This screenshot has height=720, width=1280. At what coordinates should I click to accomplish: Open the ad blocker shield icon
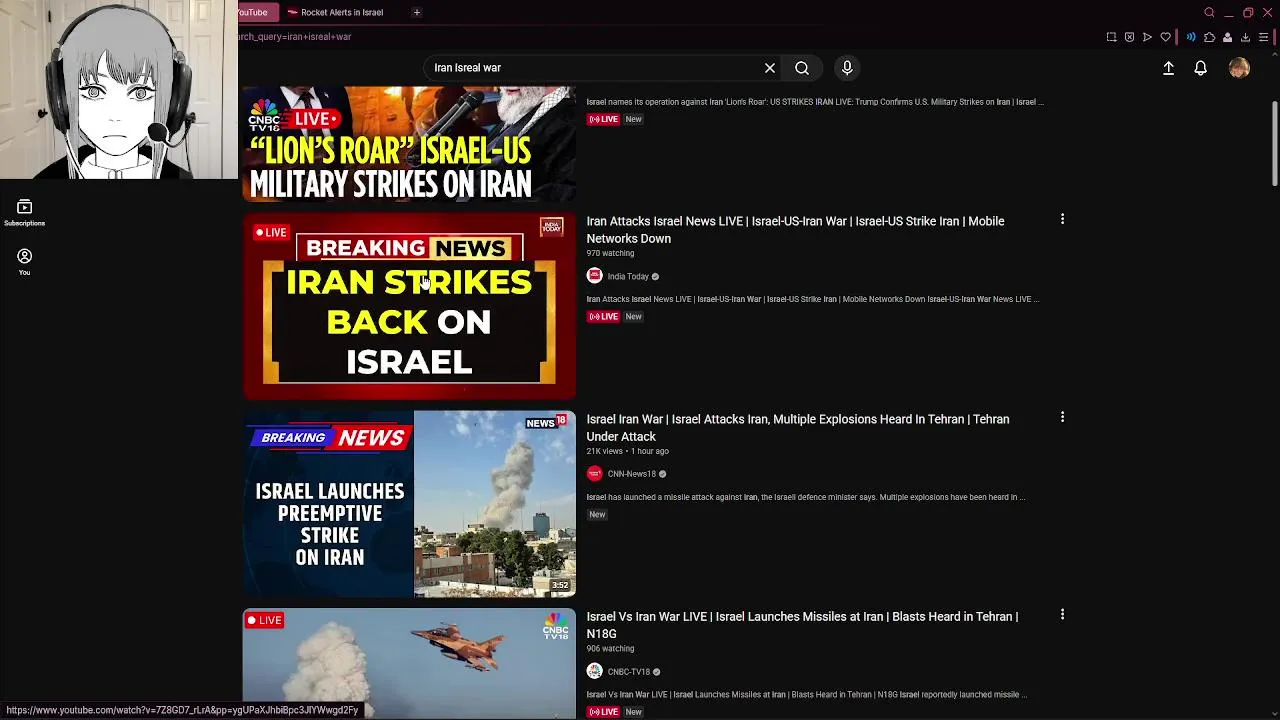1129,37
